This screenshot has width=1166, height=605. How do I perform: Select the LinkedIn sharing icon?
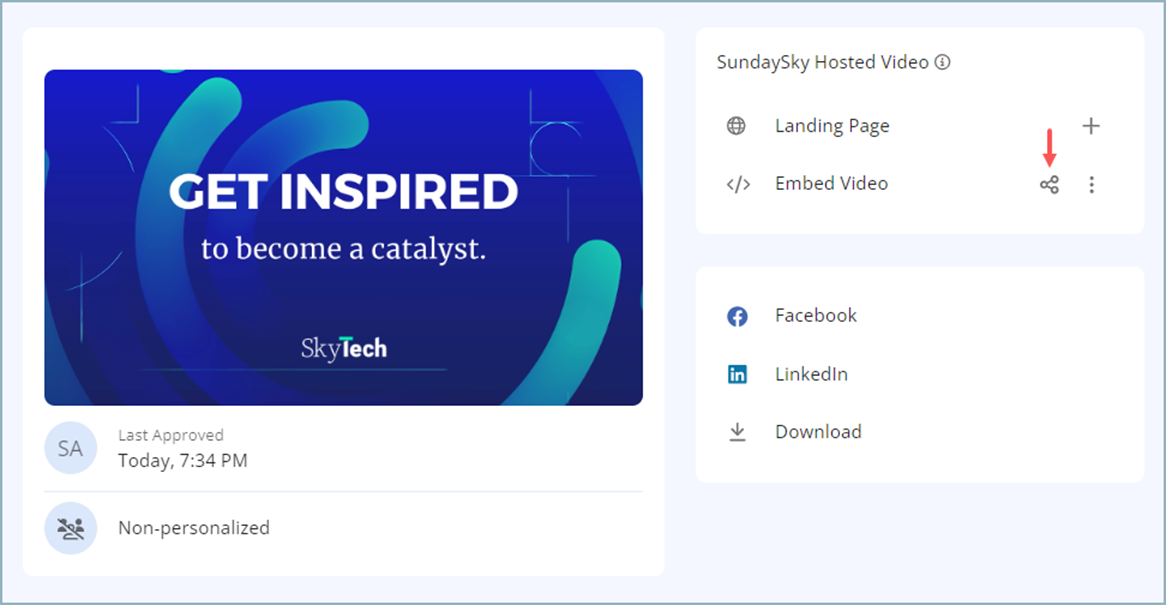(x=737, y=373)
